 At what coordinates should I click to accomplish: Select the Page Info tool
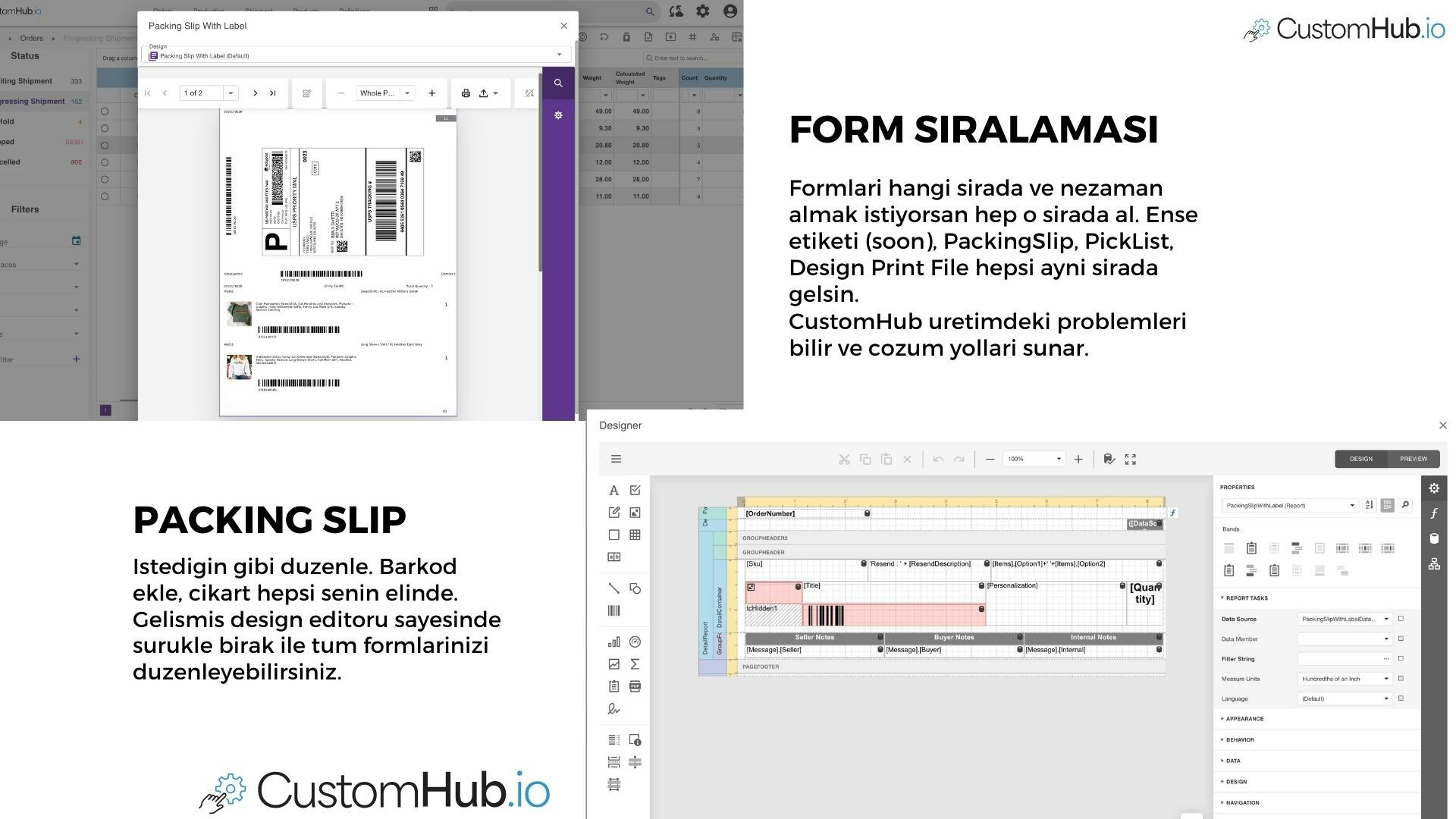tap(635, 740)
